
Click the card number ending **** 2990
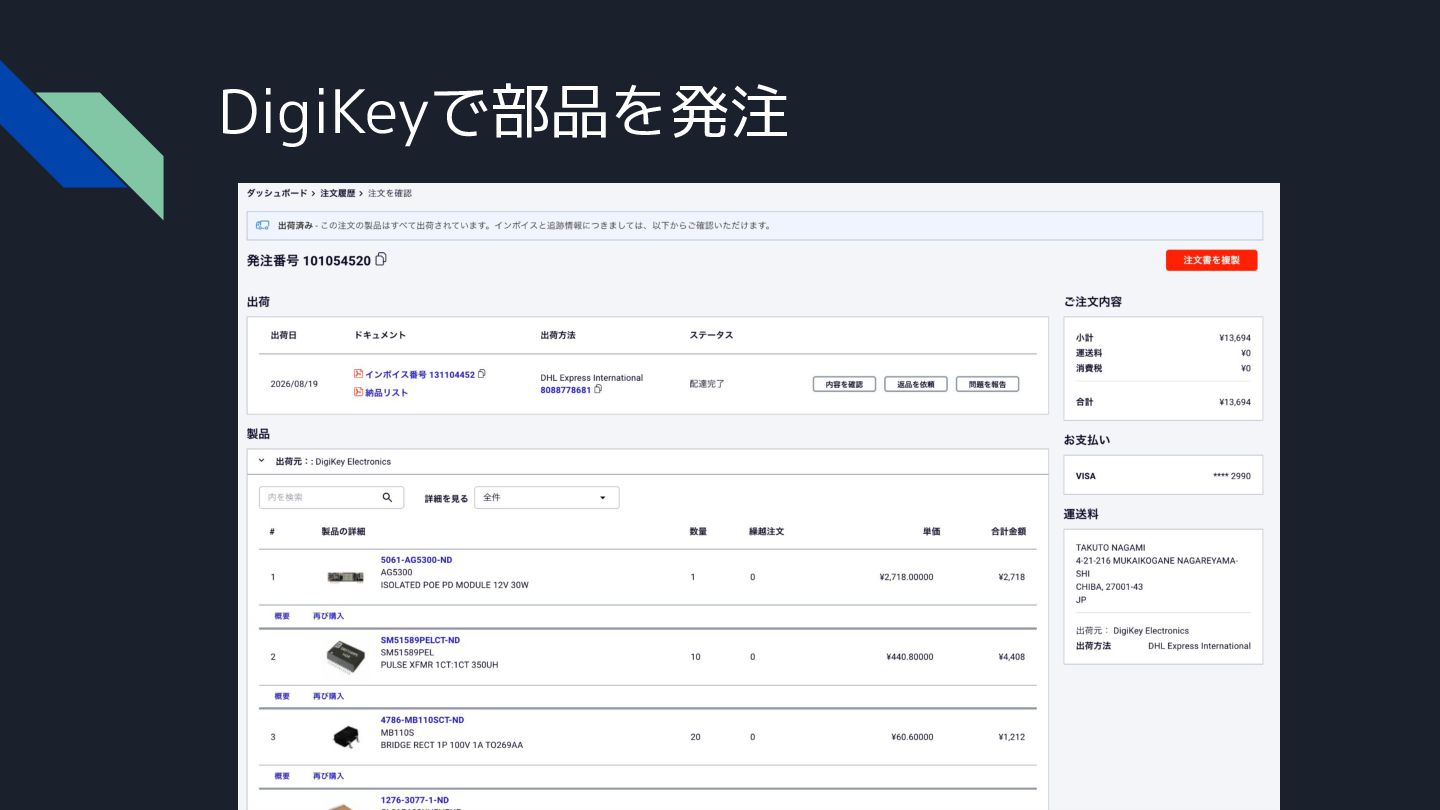pos(1231,476)
